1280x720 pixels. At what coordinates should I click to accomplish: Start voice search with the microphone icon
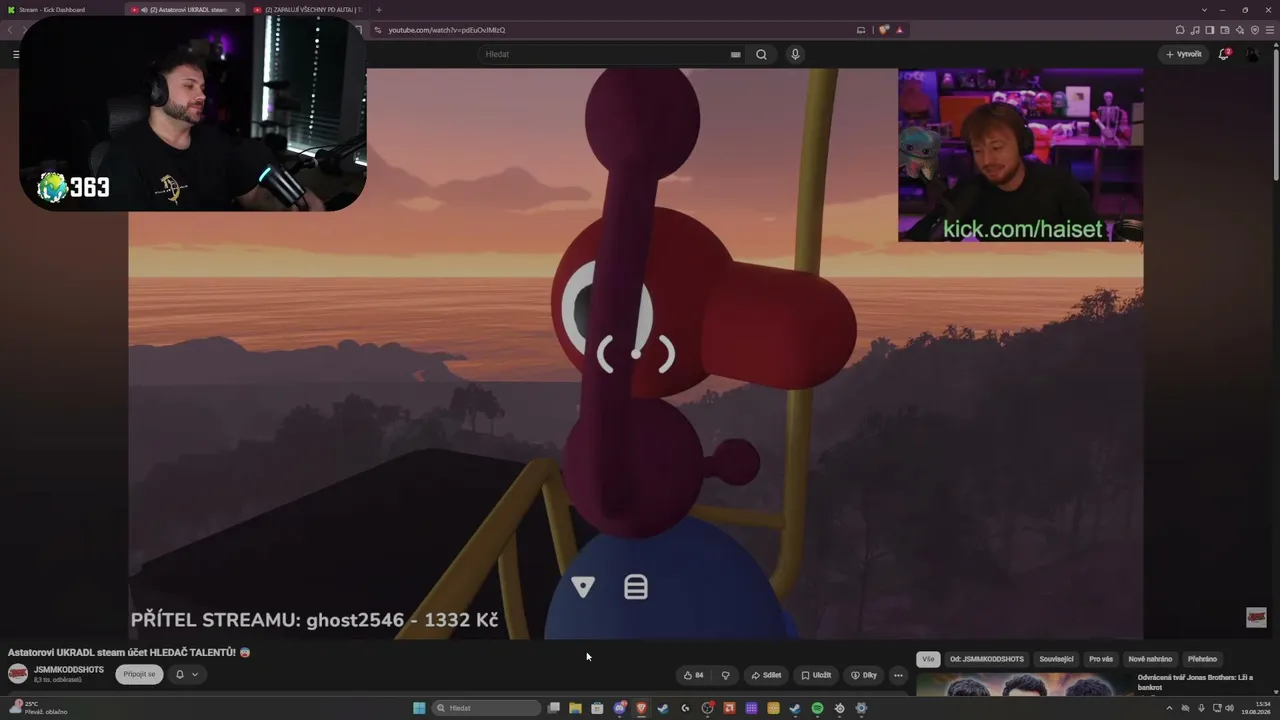click(x=795, y=54)
